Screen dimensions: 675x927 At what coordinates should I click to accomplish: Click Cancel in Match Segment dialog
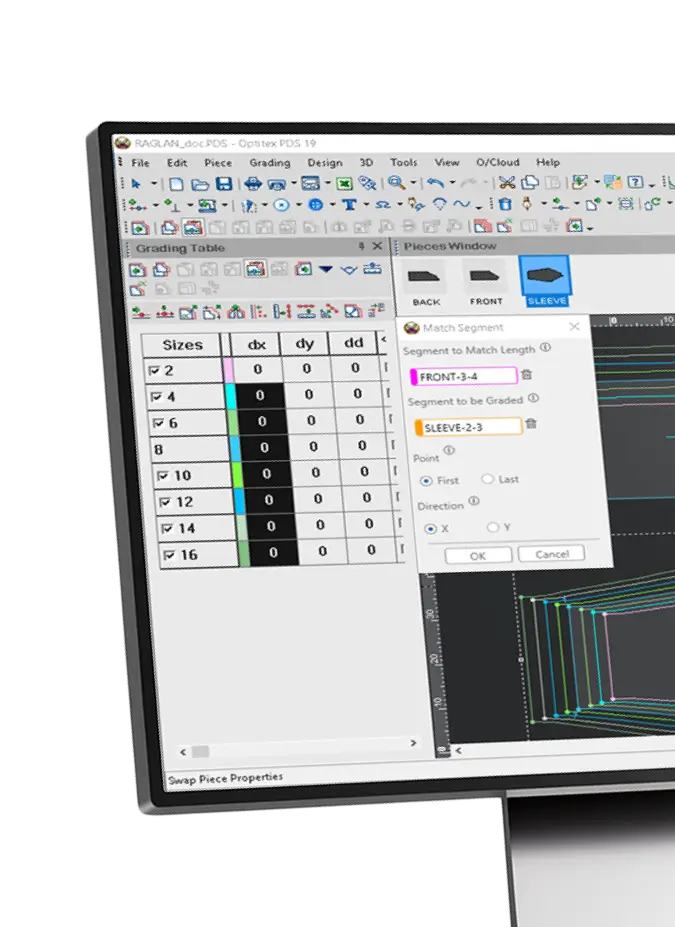coord(551,554)
